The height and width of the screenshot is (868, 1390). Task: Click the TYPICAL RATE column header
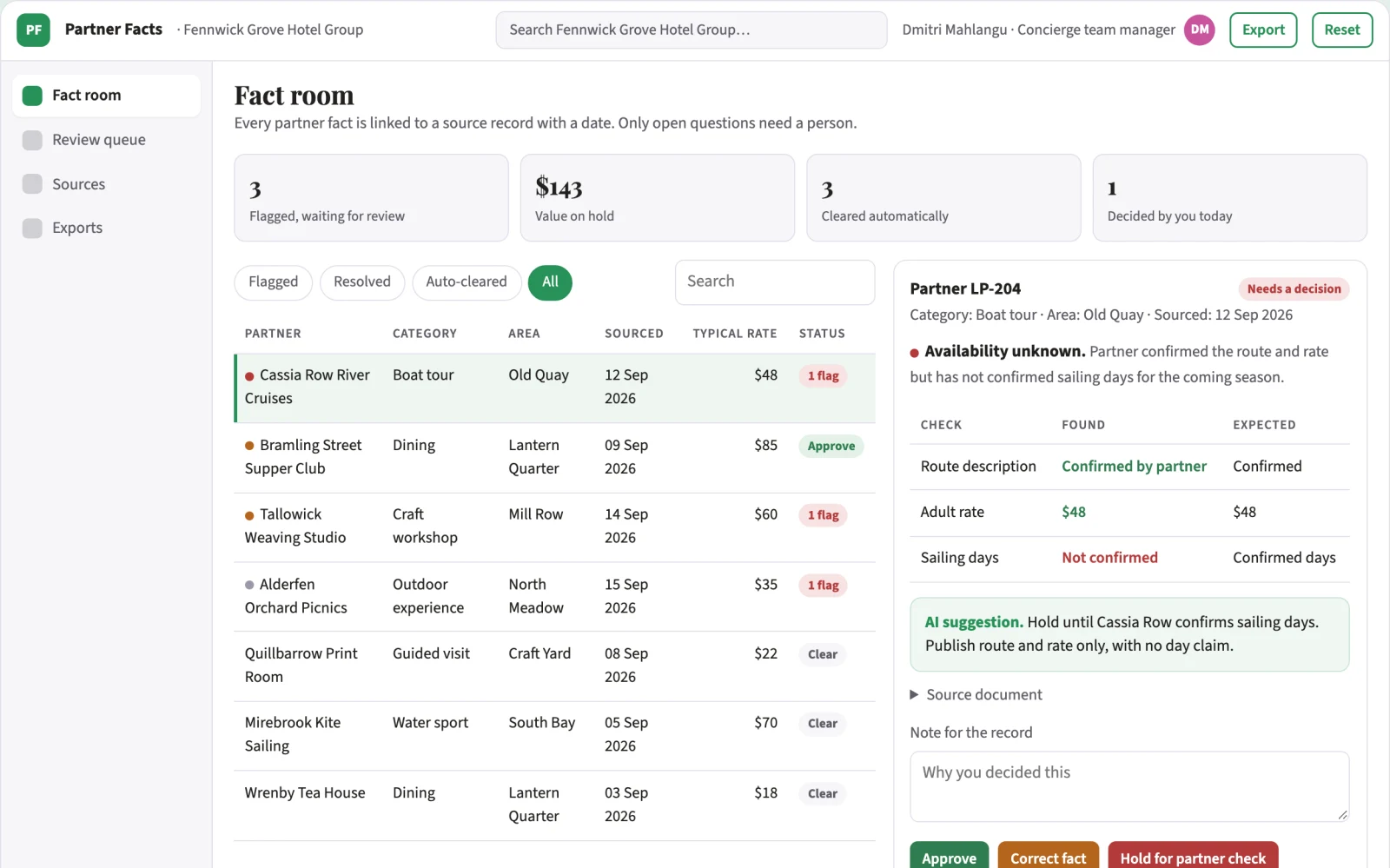pyautogui.click(x=734, y=334)
